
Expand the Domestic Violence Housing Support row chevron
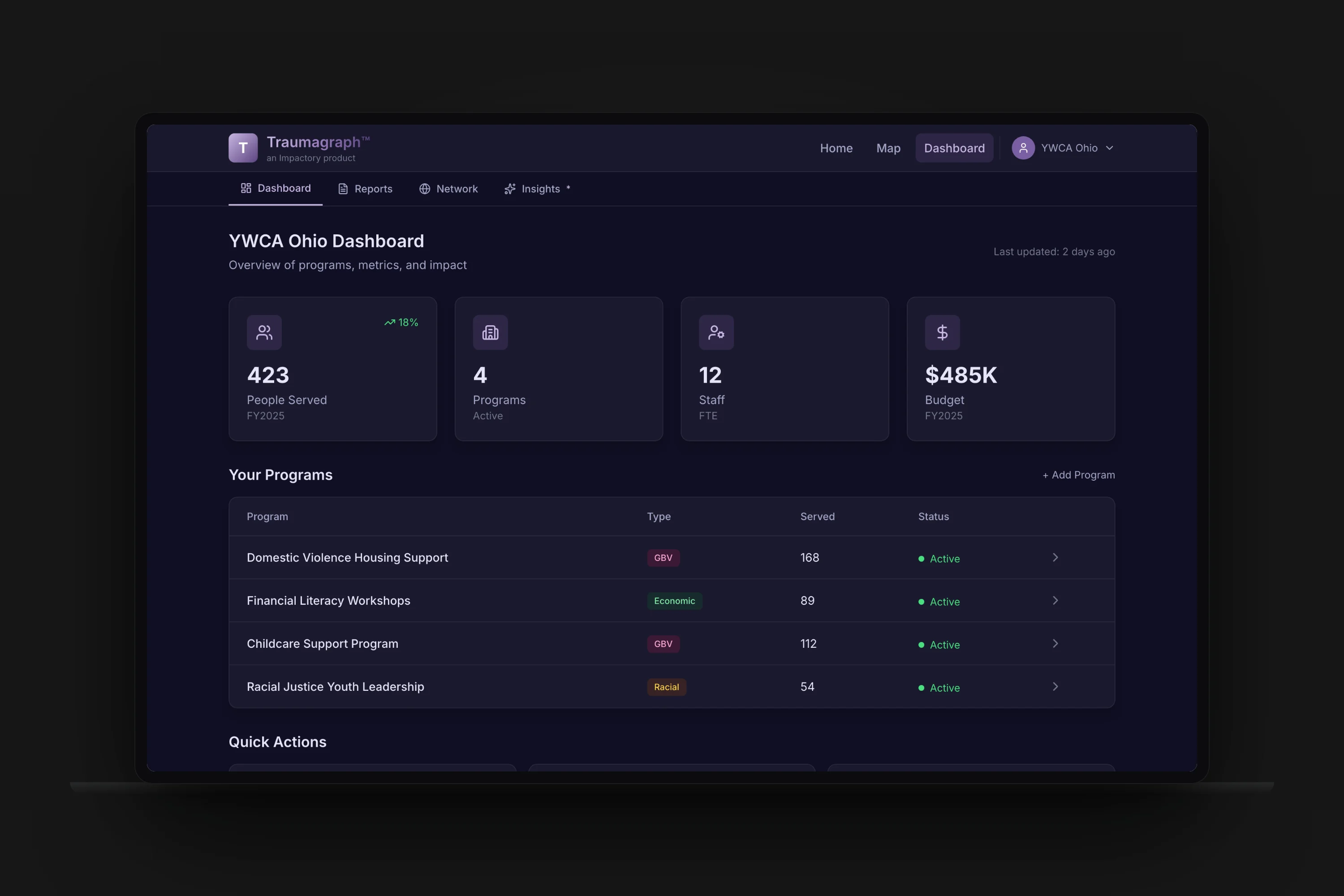click(x=1055, y=557)
